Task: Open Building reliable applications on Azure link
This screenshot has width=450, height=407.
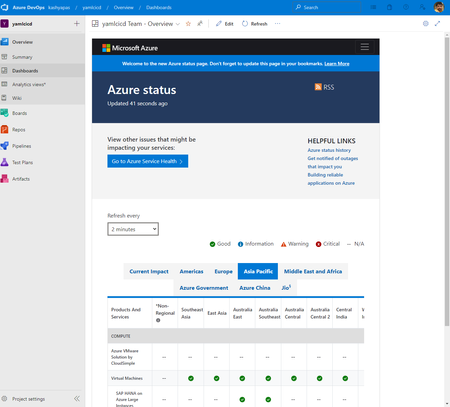Action: point(331,179)
